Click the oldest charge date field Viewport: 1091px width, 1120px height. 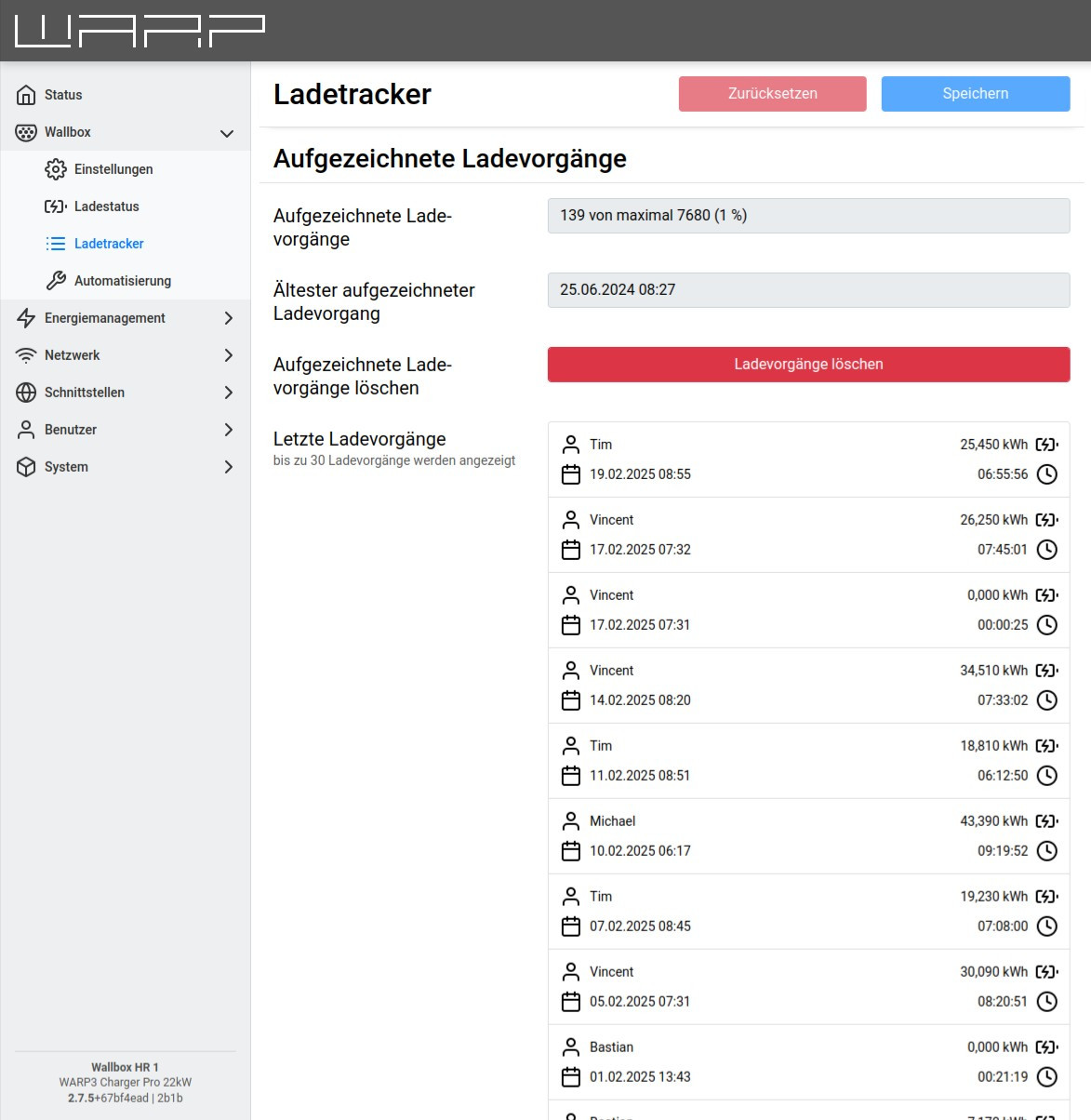(808, 290)
